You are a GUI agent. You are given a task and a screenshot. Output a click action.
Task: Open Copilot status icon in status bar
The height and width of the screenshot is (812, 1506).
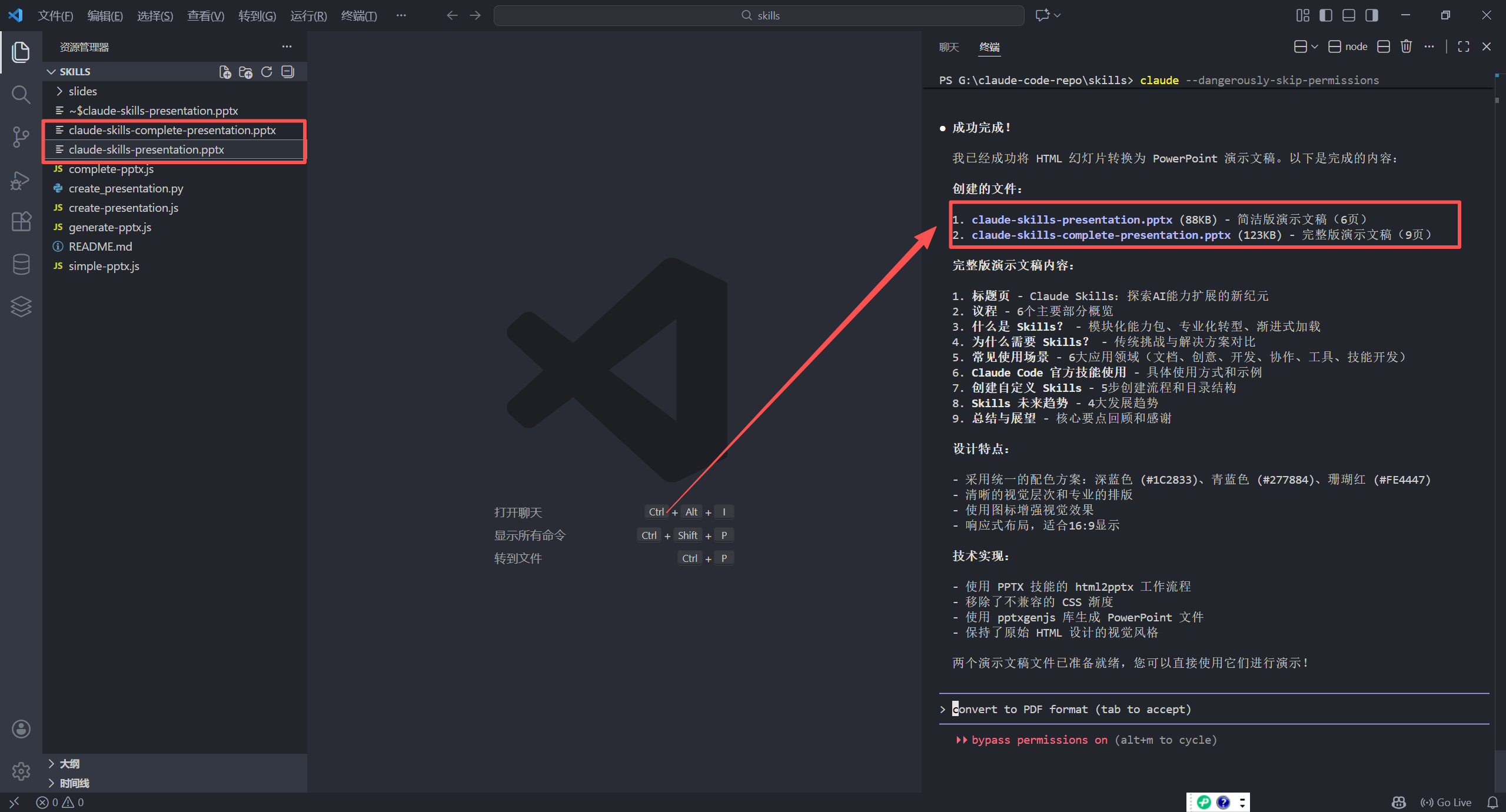tap(1399, 802)
